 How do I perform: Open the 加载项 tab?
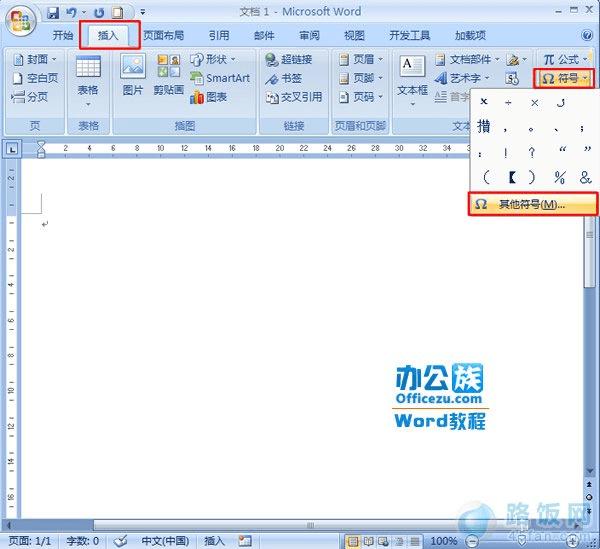470,36
